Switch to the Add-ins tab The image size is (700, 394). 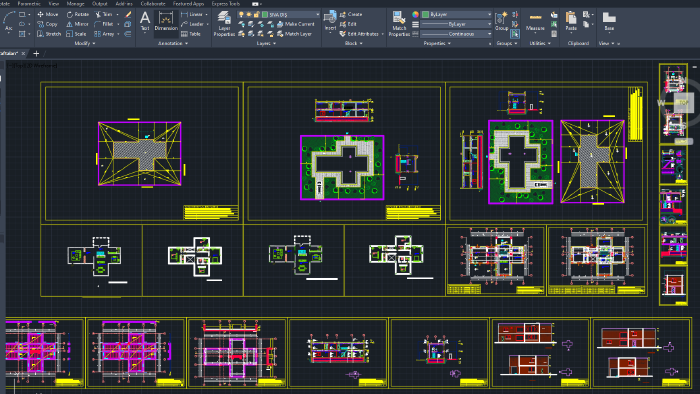click(124, 4)
